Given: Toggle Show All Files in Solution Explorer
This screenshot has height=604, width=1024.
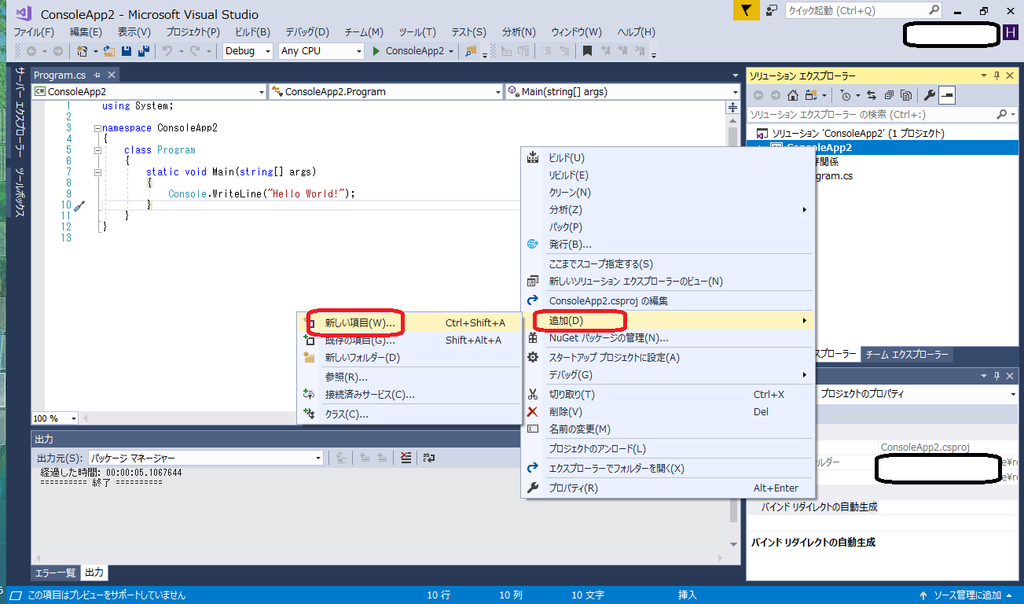Looking at the screenshot, I should point(906,95).
